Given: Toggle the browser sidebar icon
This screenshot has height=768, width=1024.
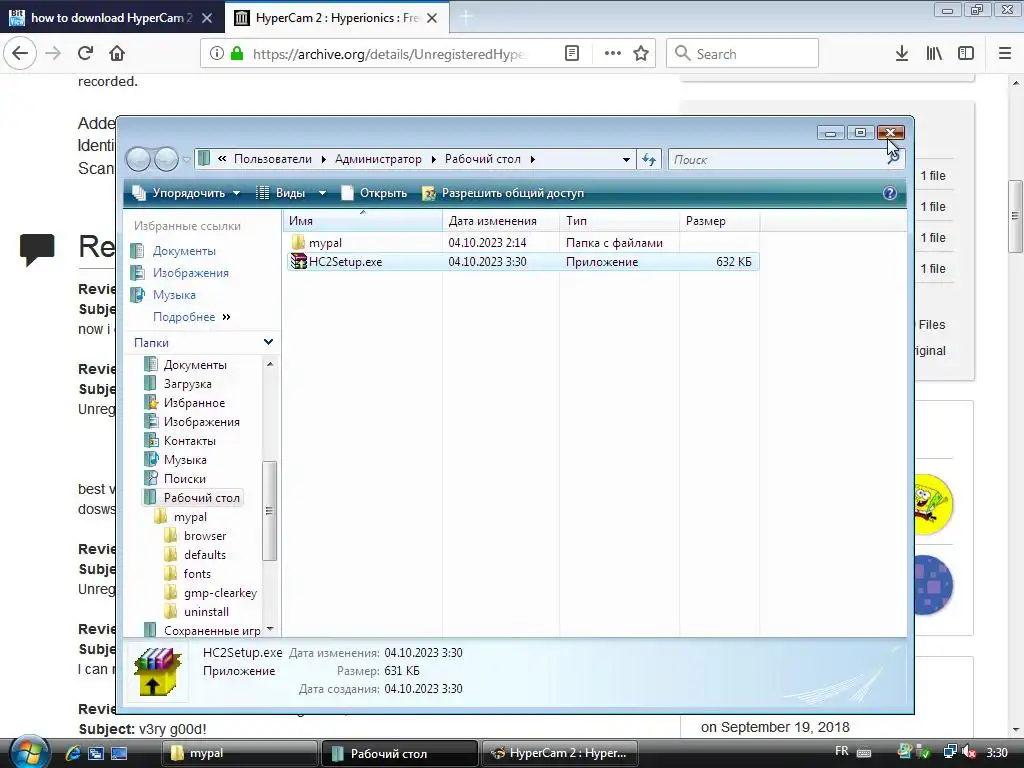Looking at the screenshot, I should pos(966,54).
